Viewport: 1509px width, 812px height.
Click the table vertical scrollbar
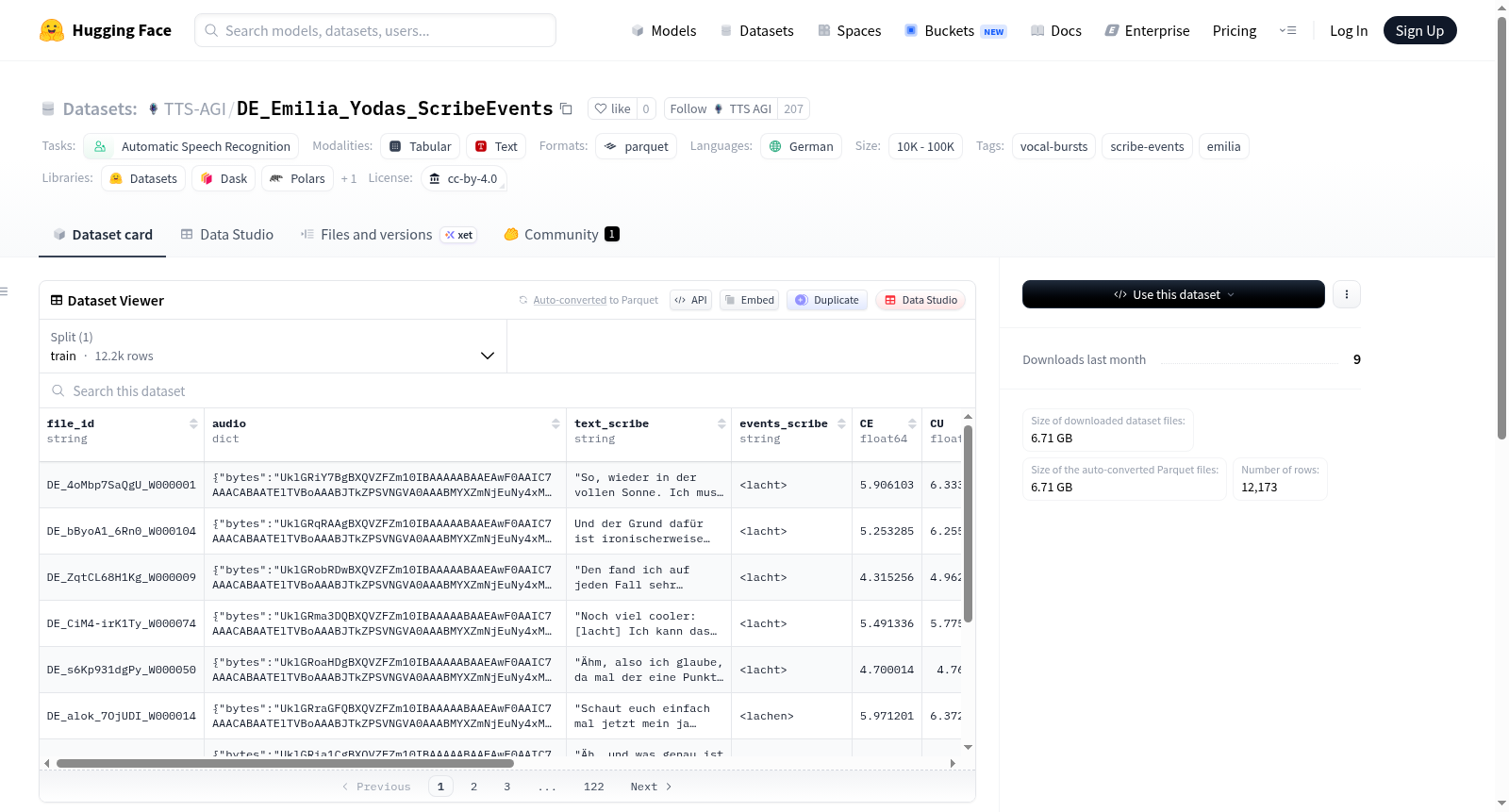point(968,523)
